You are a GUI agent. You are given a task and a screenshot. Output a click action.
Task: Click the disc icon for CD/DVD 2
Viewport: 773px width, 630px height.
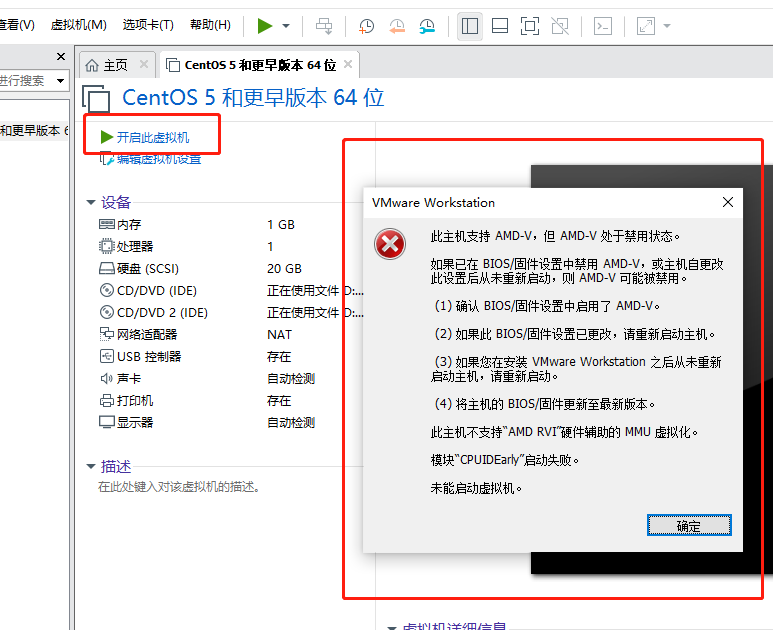106,312
